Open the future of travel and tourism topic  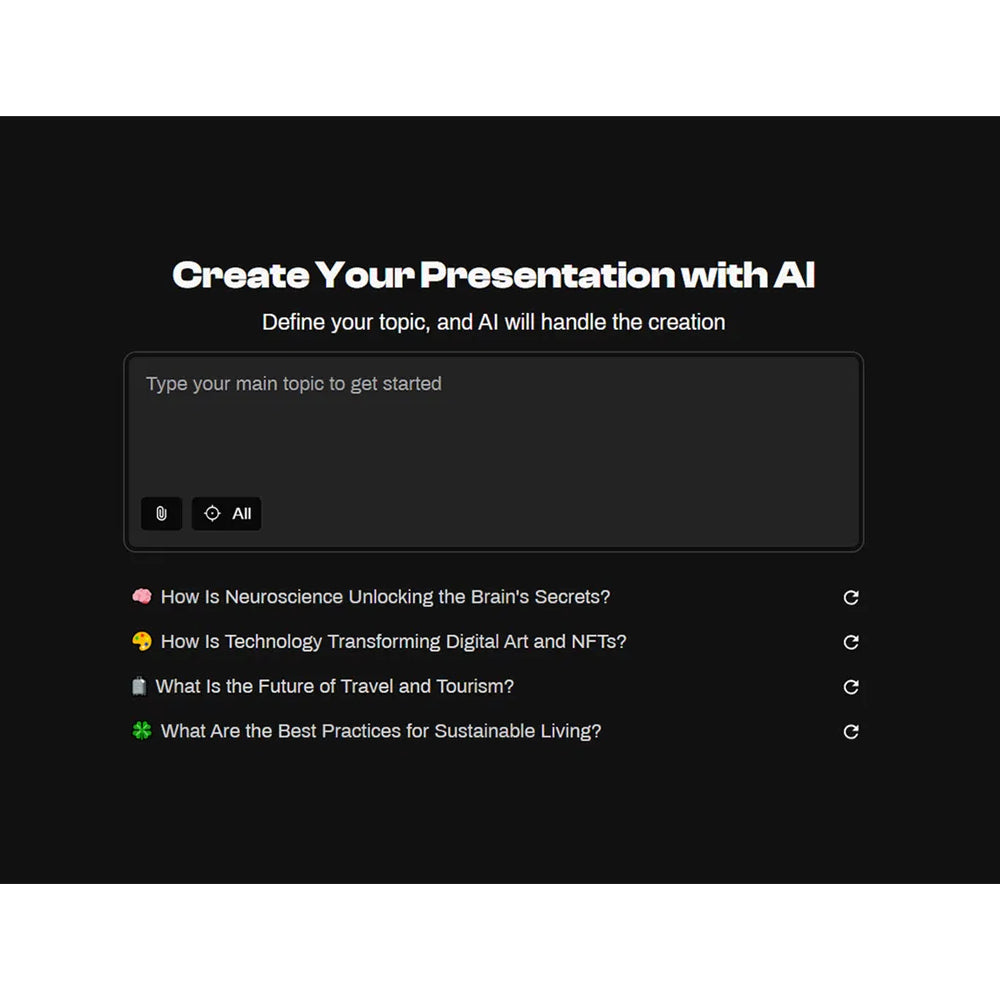tap(335, 686)
